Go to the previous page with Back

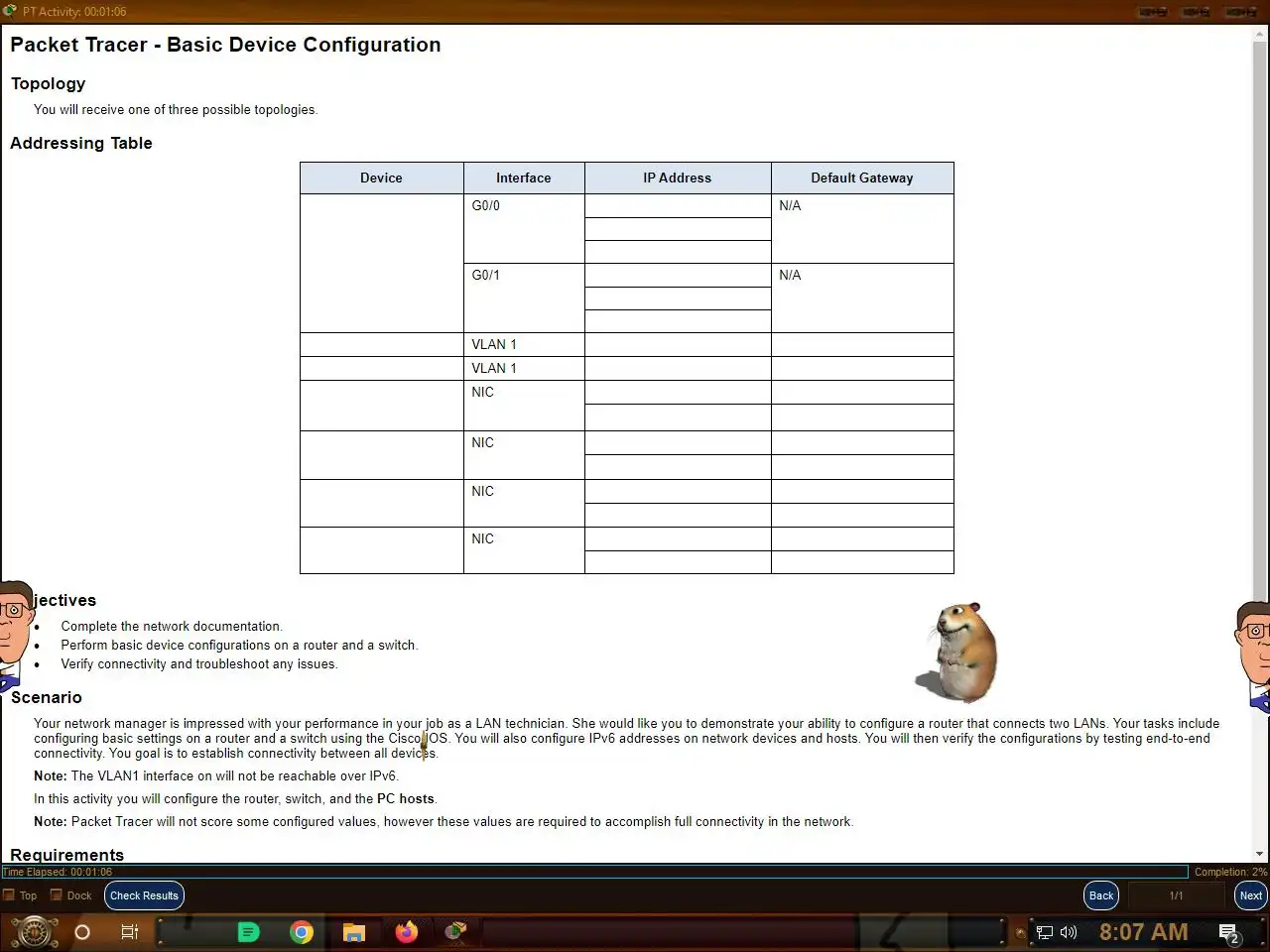[1101, 895]
